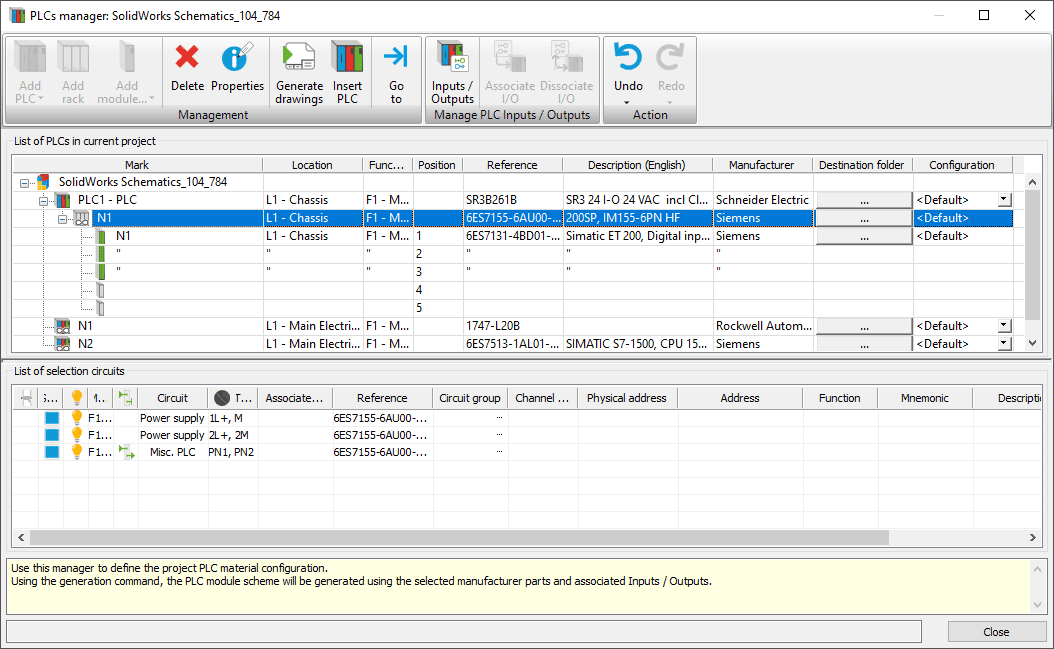The width and height of the screenshot is (1054, 649).
Task: Sort PLC list by Location column header
Action: tap(312, 165)
